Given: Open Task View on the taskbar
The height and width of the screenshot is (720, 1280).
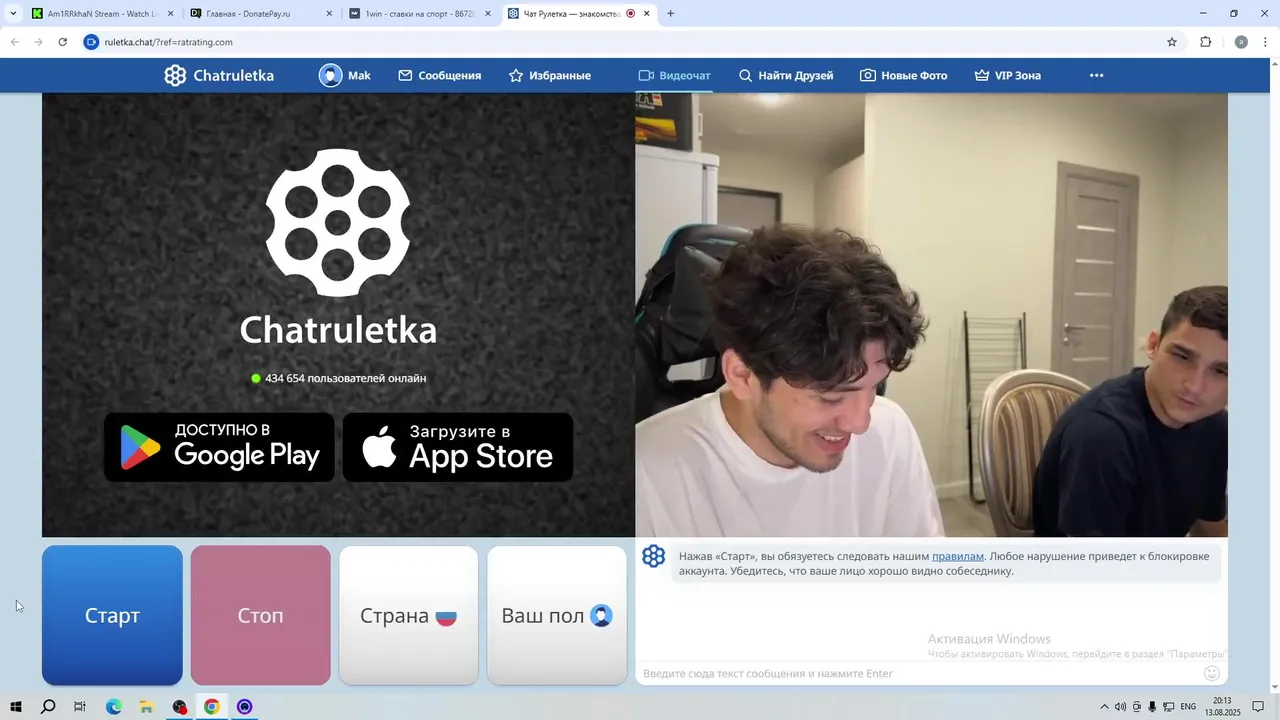Looking at the screenshot, I should point(80,707).
